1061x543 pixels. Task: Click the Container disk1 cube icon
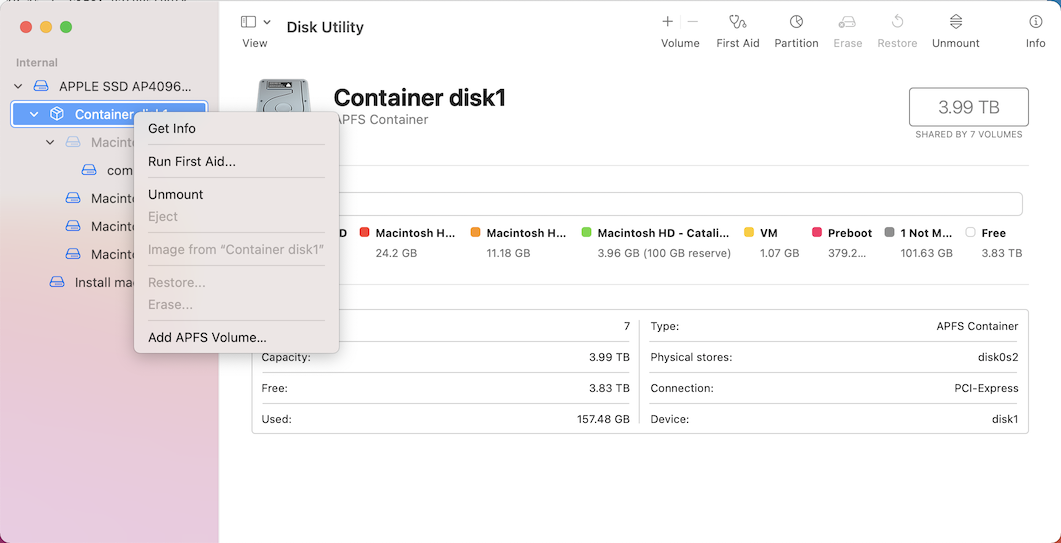click(57, 114)
